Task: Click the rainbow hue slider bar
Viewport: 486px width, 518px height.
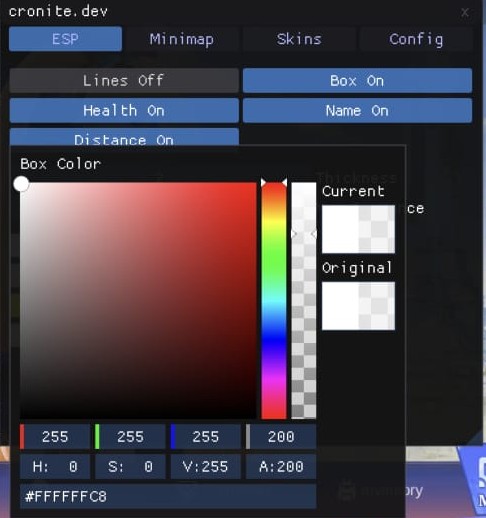Action: coord(274,300)
